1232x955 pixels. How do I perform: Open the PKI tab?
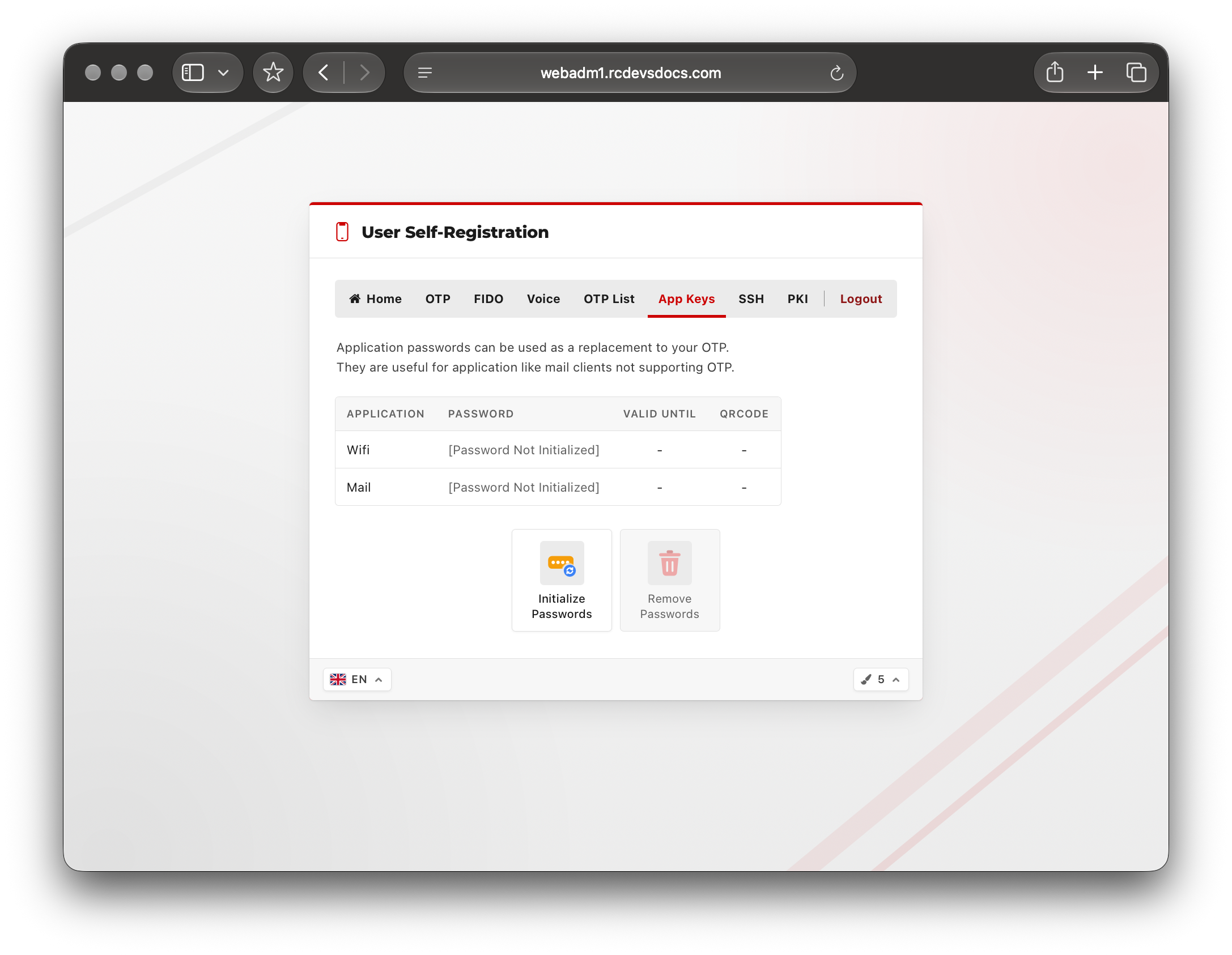797,299
